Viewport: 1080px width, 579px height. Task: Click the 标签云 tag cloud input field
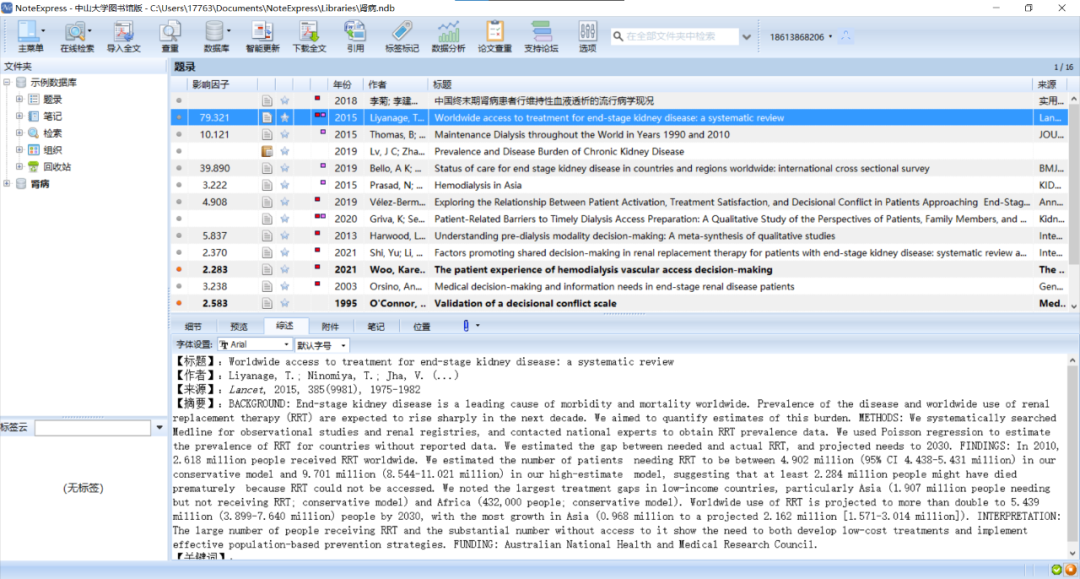pos(93,428)
